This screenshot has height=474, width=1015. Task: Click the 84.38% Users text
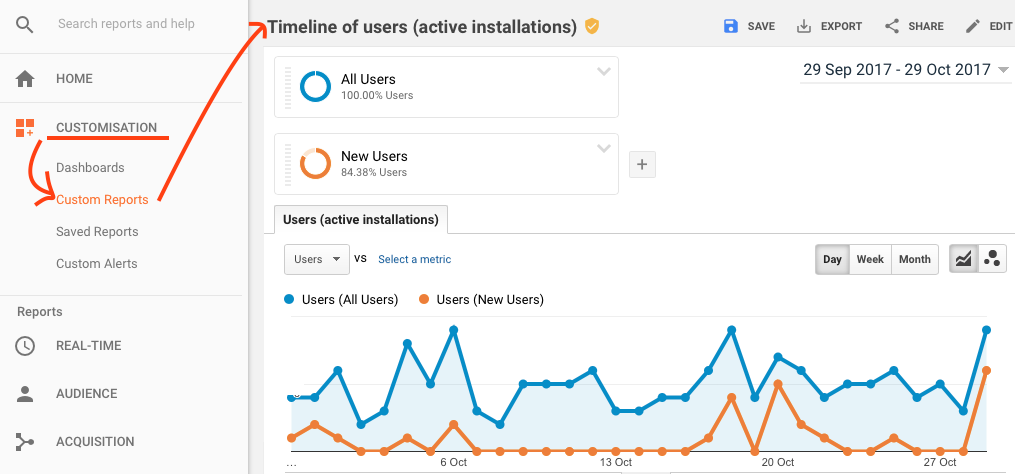tap(374, 172)
